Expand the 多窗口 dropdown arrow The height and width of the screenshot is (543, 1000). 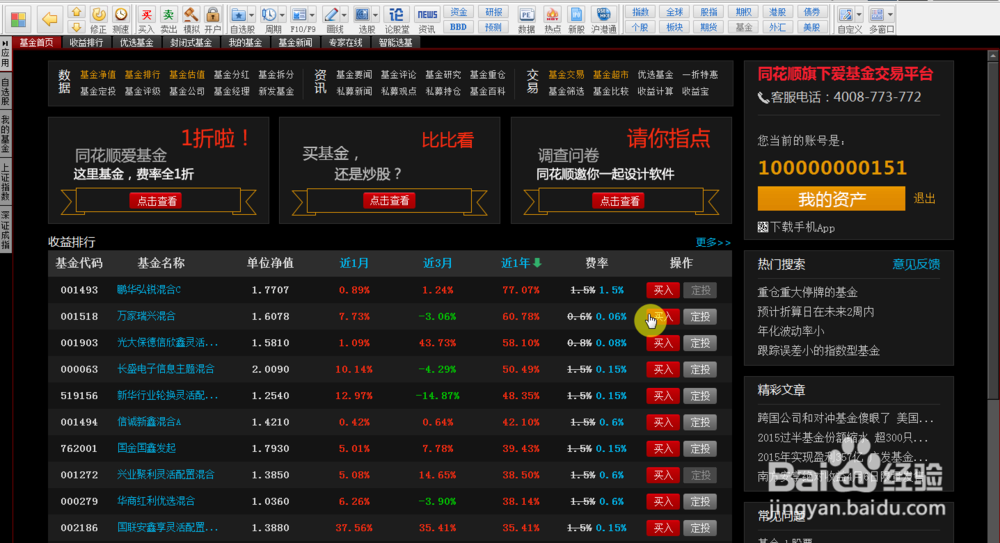(891, 15)
